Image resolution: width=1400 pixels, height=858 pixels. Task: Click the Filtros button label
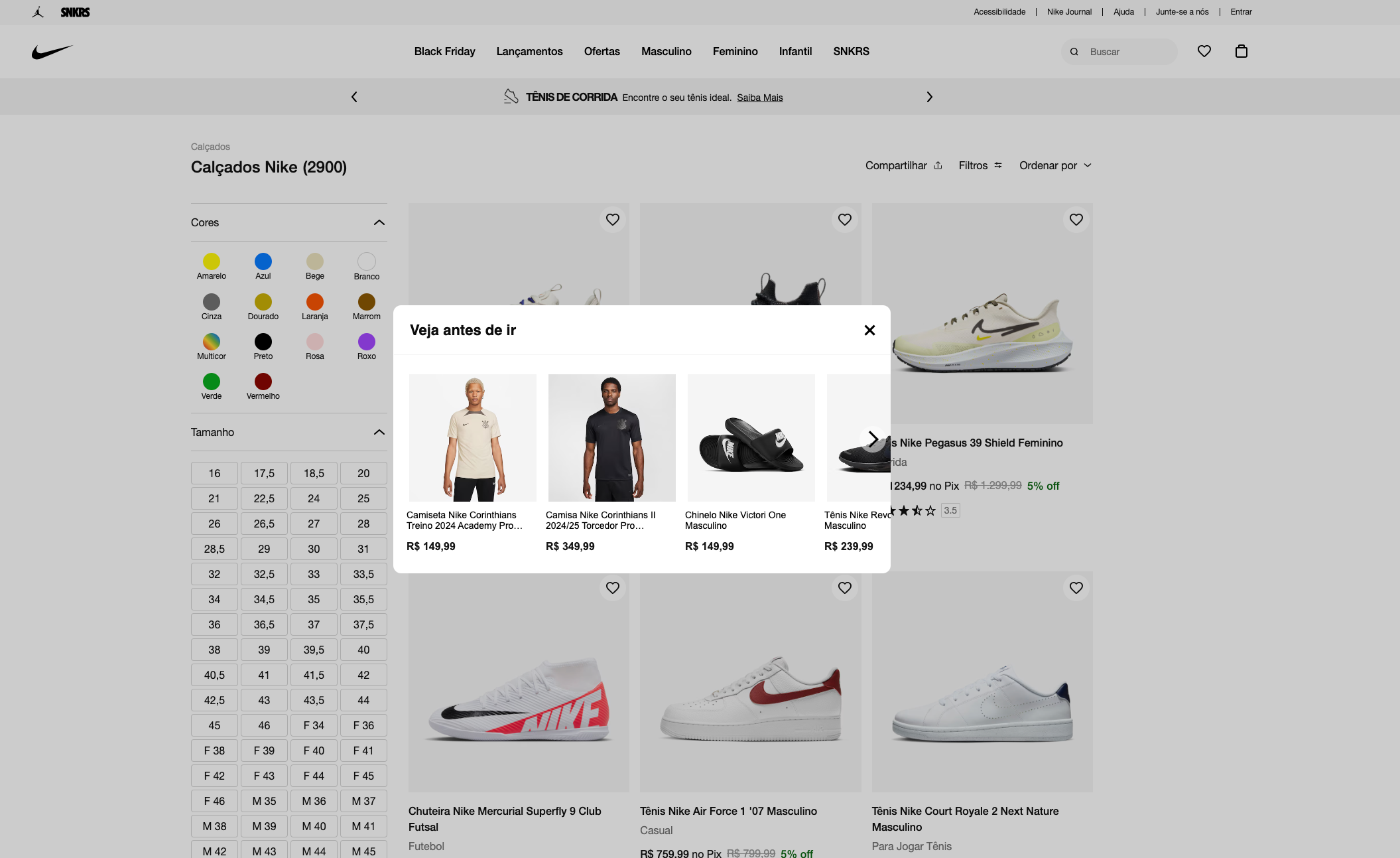click(973, 165)
